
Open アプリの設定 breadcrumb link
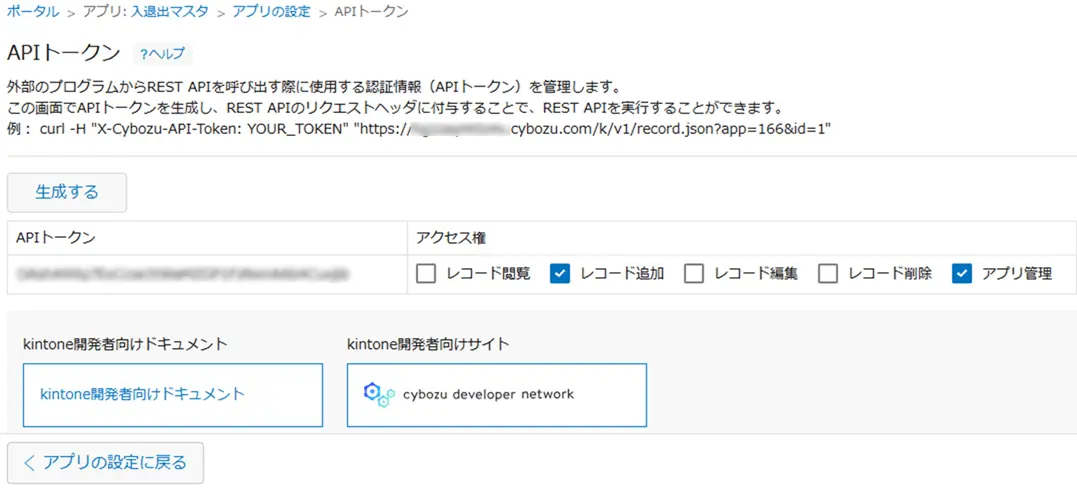click(271, 12)
